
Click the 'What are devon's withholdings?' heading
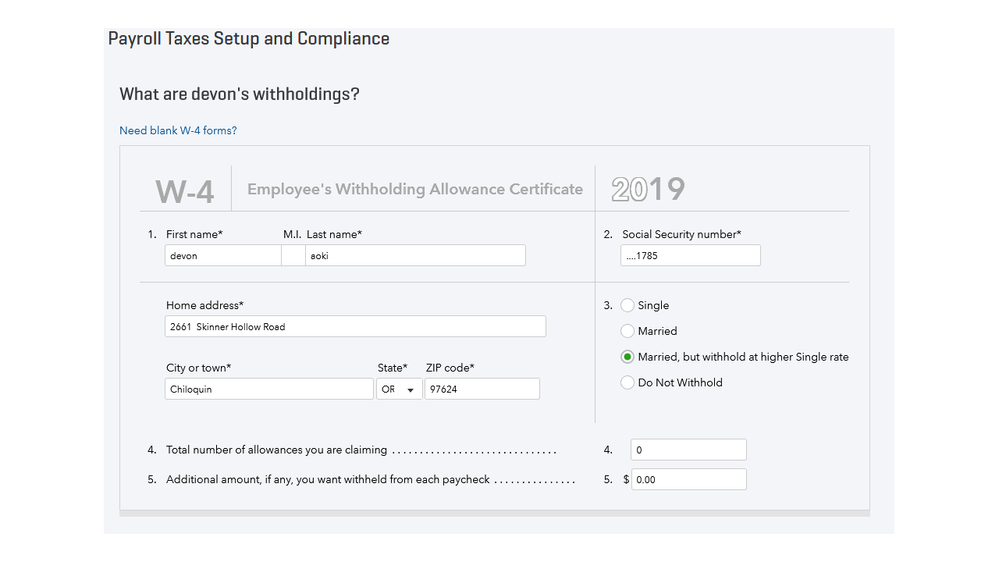239,94
